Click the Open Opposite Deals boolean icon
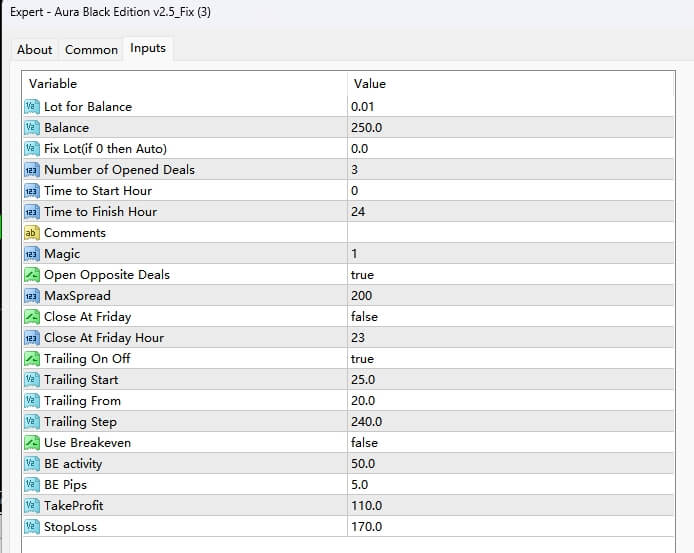The height and width of the screenshot is (553, 694). coord(31,275)
